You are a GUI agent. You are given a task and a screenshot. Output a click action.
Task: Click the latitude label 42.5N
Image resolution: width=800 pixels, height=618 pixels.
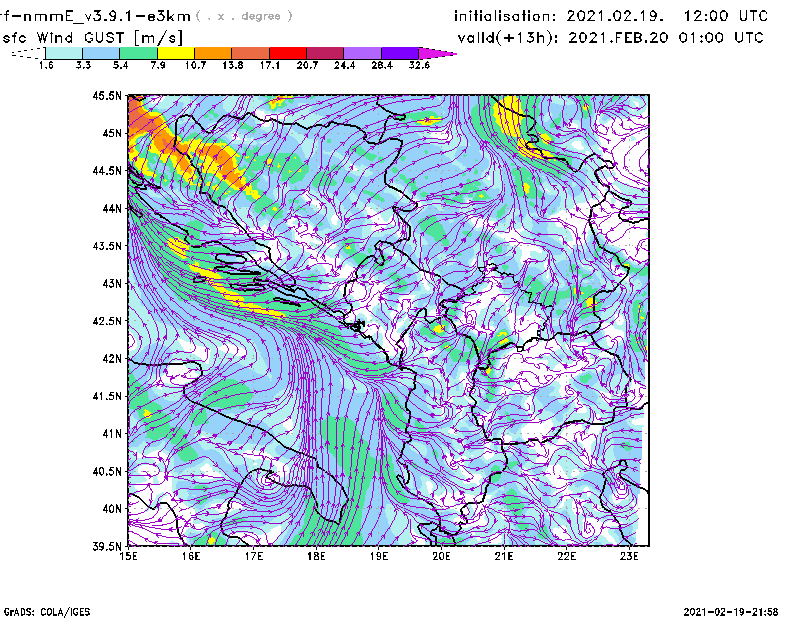pyautogui.click(x=107, y=321)
